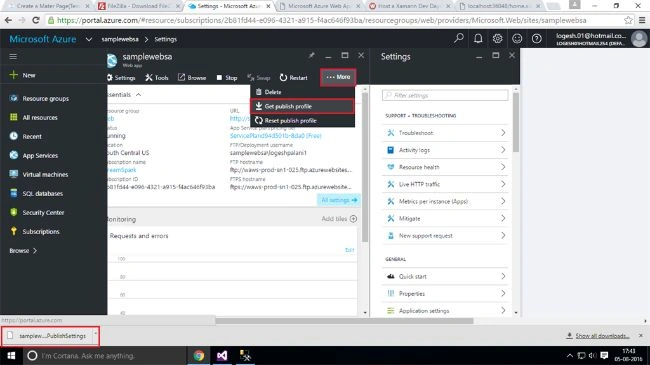Click the Browse toolbar button
This screenshot has height=365, width=650.
pyautogui.click(x=192, y=78)
